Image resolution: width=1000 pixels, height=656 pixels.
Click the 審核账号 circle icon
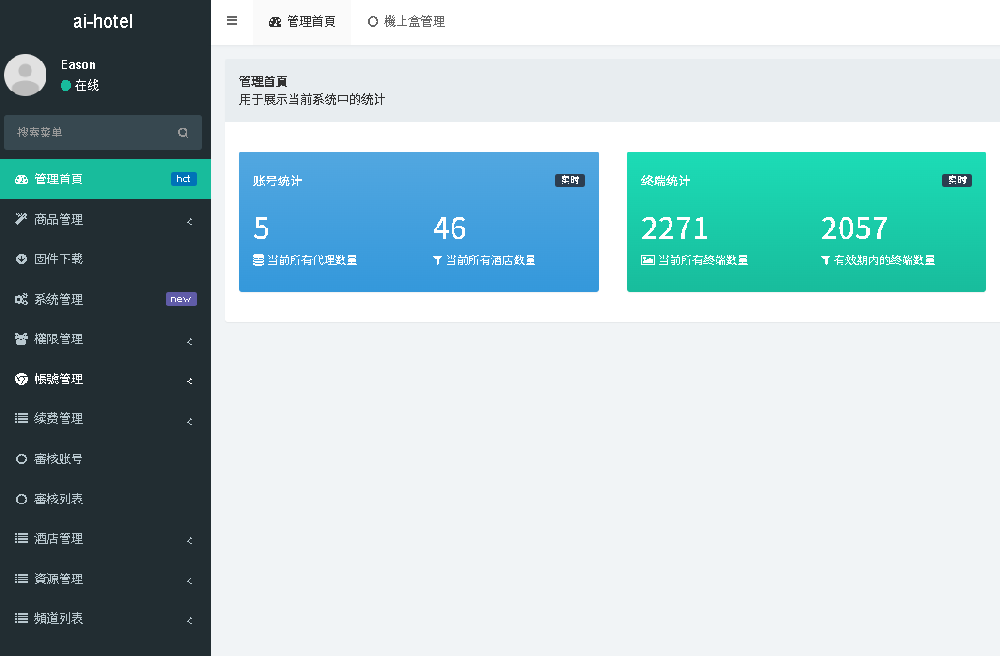(21, 459)
